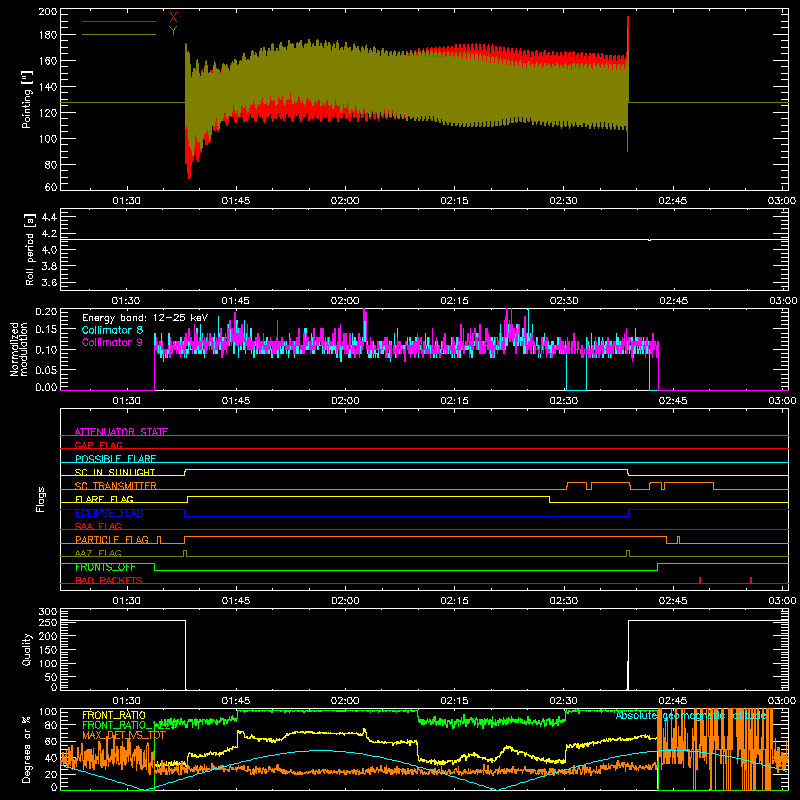800x800 pixels.
Task: Click the ATTENUATOR_STATE flag label
Action: [x=121, y=432]
